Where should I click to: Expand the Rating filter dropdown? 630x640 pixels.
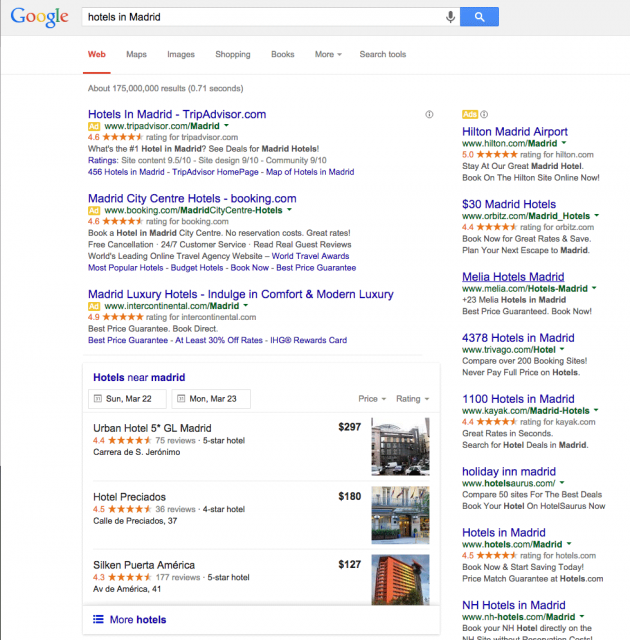click(411, 399)
